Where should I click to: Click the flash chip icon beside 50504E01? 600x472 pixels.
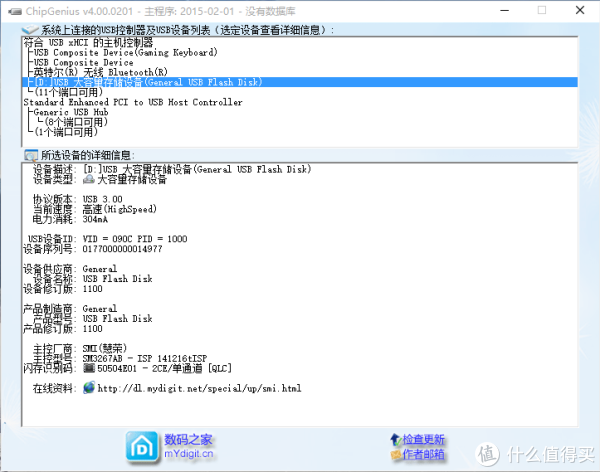(89, 368)
